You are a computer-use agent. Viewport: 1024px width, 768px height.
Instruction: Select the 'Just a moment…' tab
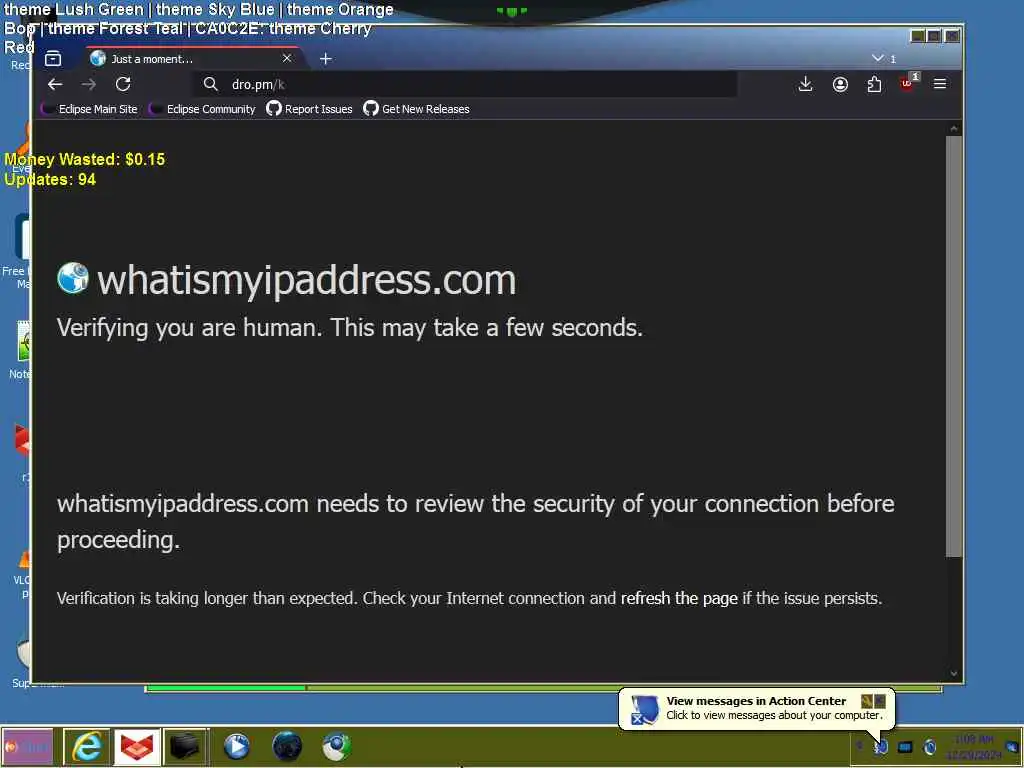click(193, 59)
